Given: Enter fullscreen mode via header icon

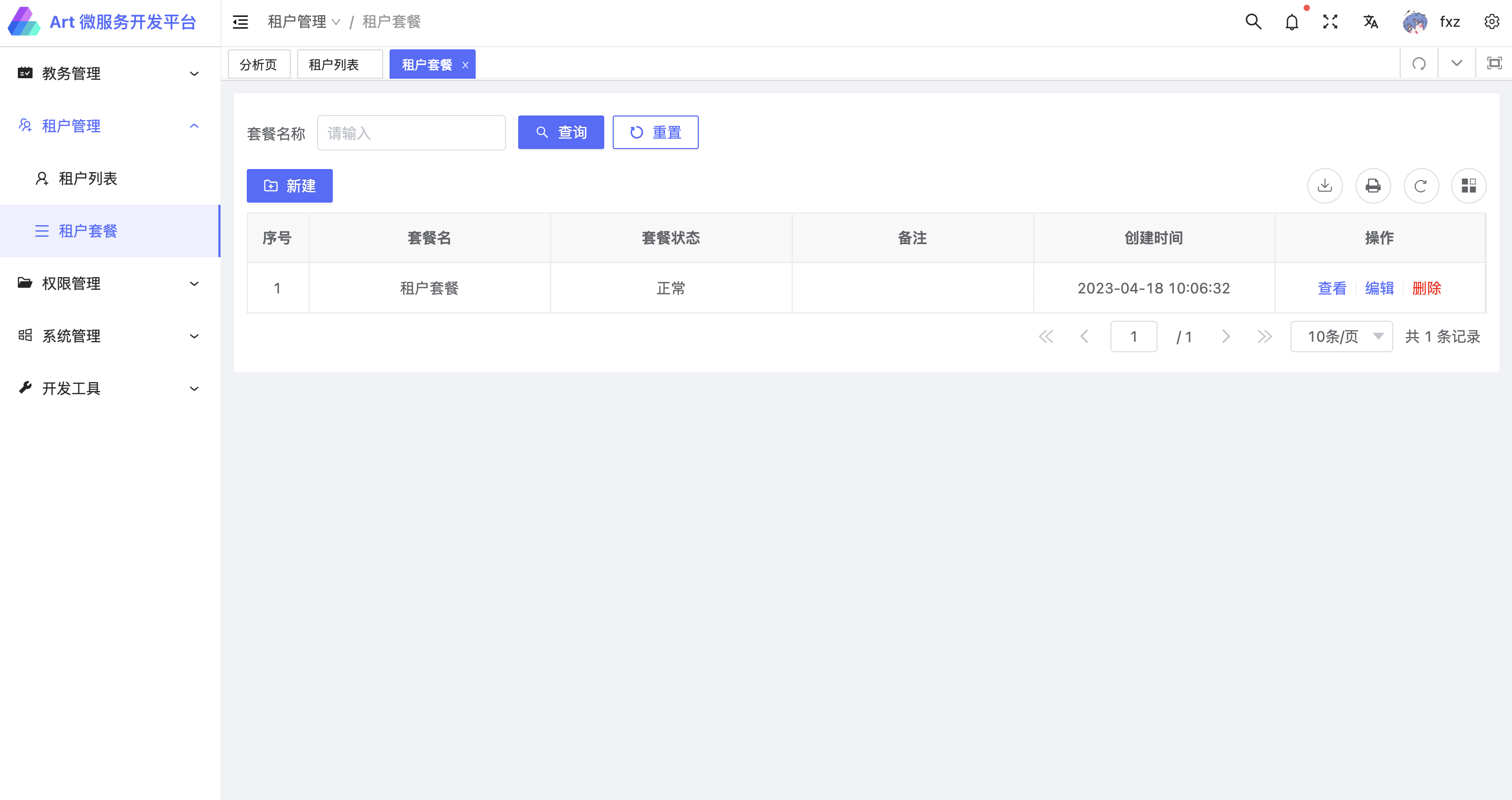Looking at the screenshot, I should point(1330,22).
